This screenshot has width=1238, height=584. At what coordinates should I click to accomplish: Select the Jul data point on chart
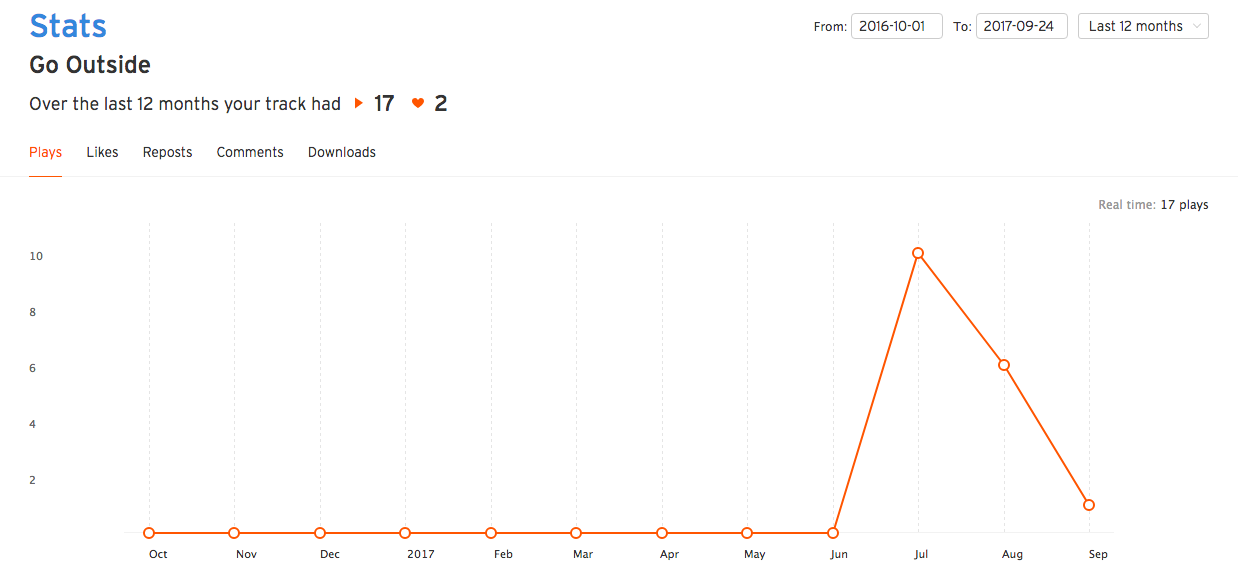[x=918, y=253]
